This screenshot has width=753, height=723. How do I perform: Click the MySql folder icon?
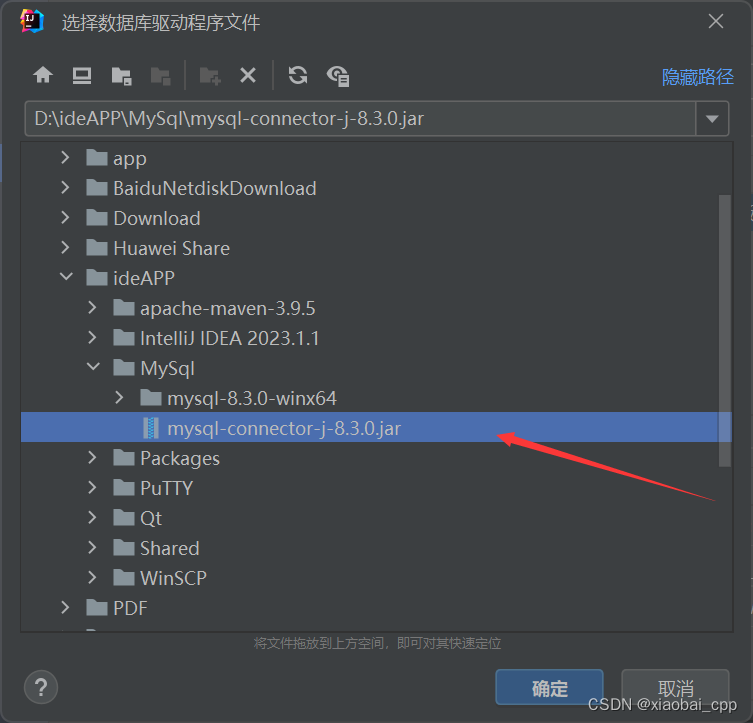[123, 368]
